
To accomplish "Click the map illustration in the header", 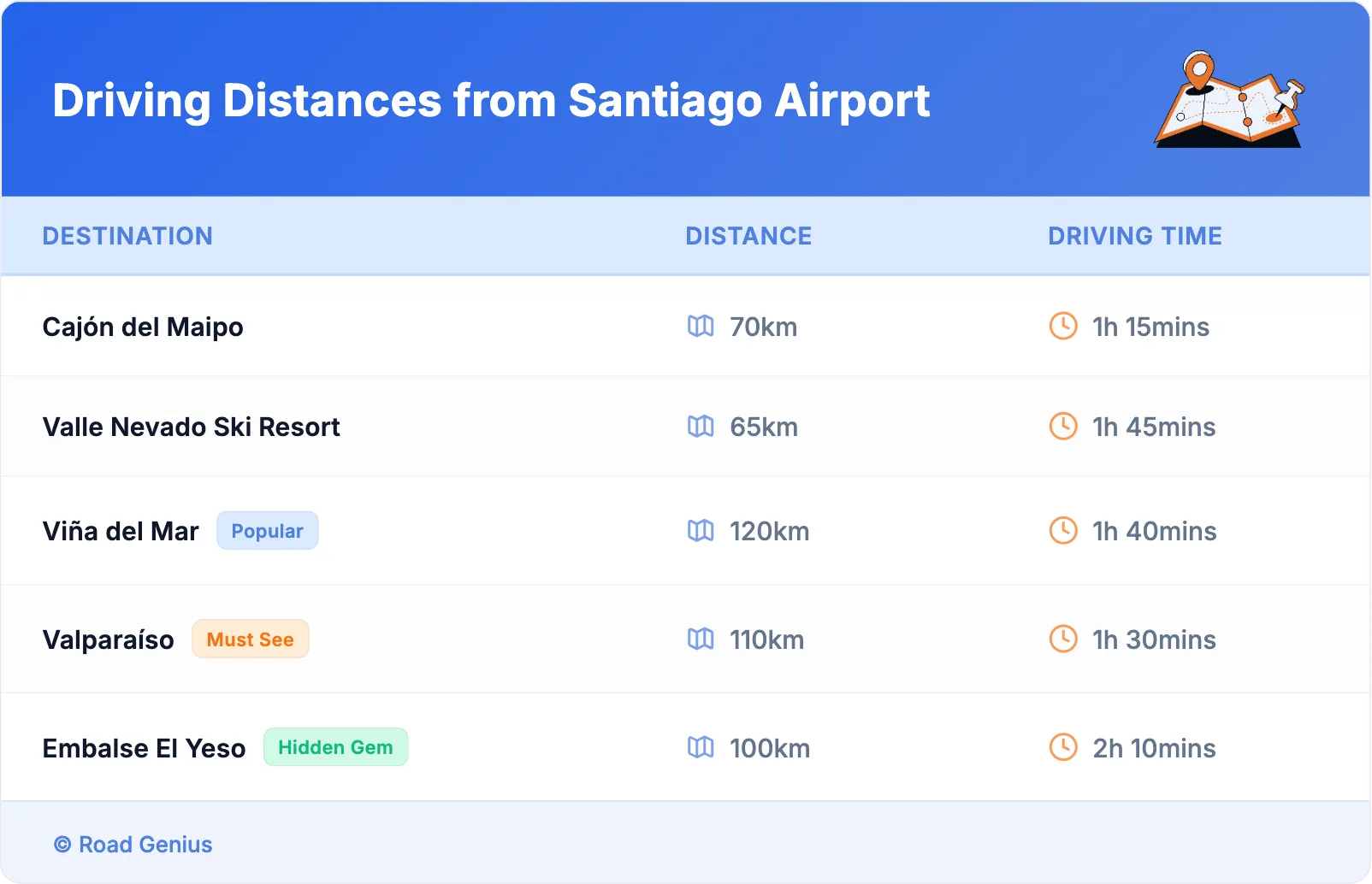I will [1230, 99].
